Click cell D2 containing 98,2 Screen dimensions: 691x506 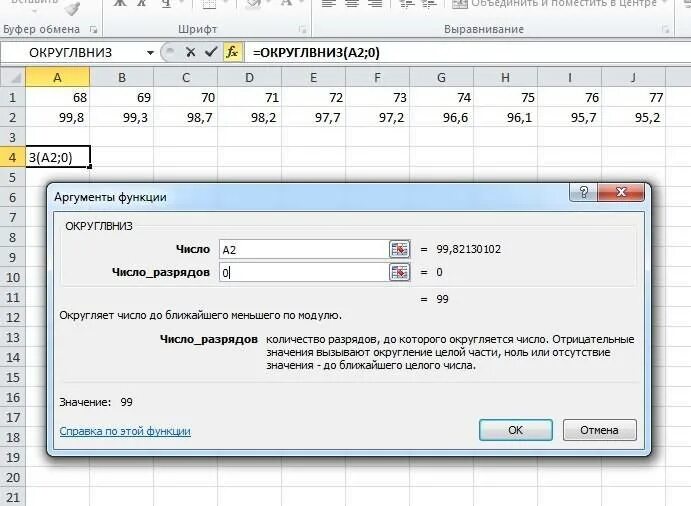tap(249, 118)
